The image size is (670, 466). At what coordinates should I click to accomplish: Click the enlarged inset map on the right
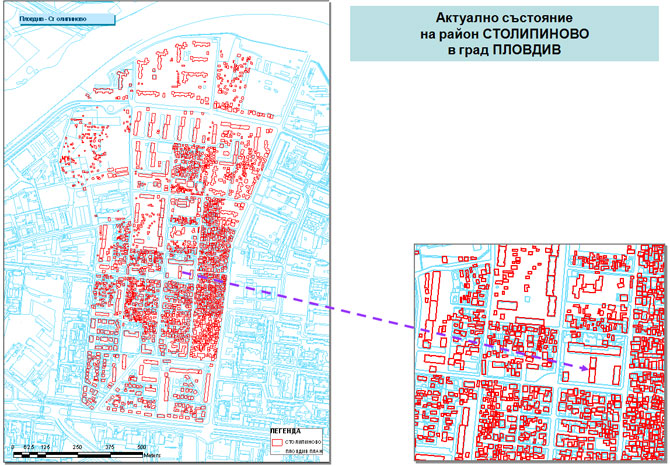(540, 353)
